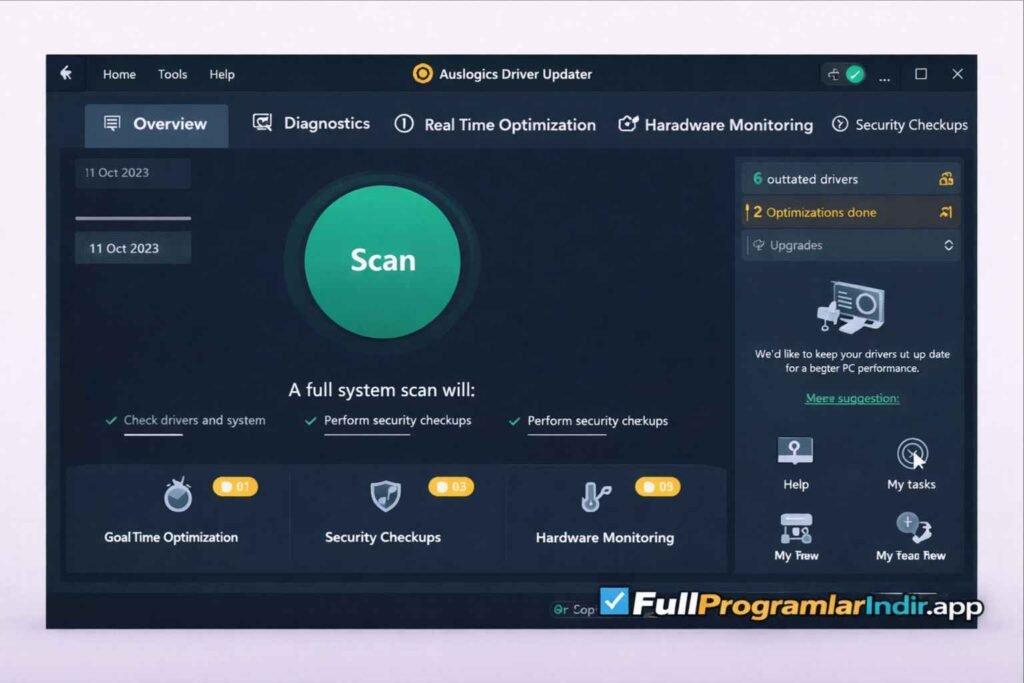This screenshot has width=1024, height=683.
Task: Click the Help monitor icon in right panel
Action: click(795, 452)
